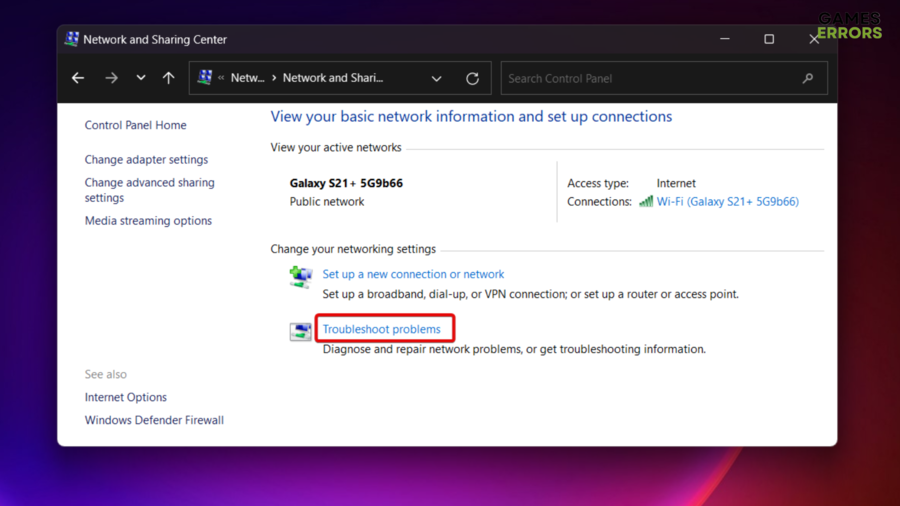This screenshot has width=900, height=506.
Task: Refresh the Control Panel view
Action: 472,78
